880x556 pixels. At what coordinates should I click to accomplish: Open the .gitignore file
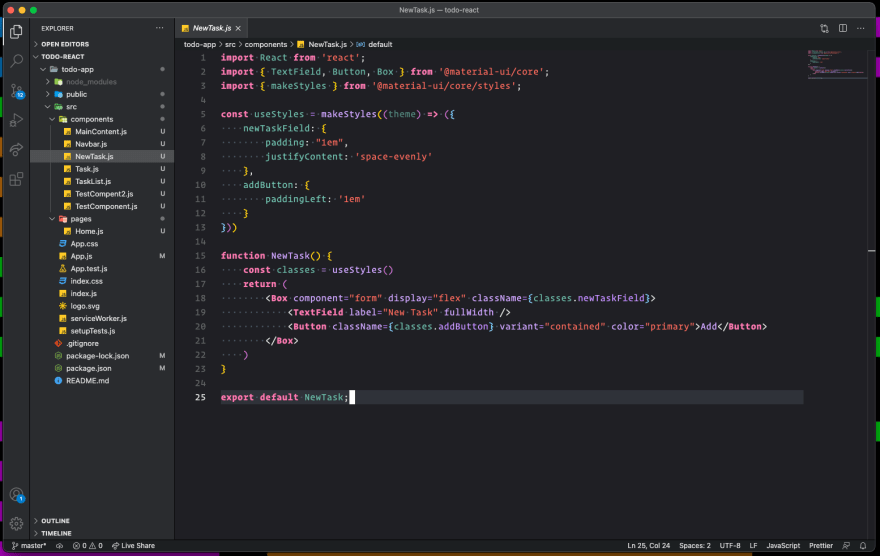point(102,343)
